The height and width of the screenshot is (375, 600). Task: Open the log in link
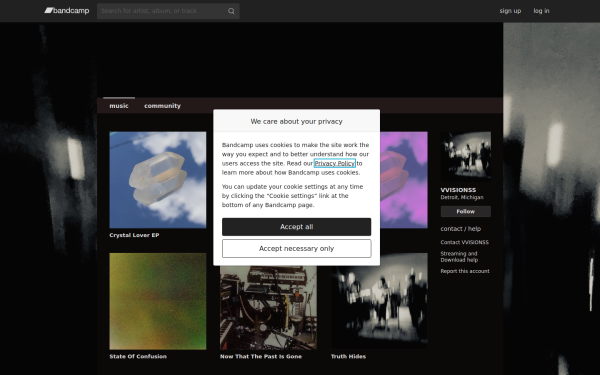[x=541, y=11]
